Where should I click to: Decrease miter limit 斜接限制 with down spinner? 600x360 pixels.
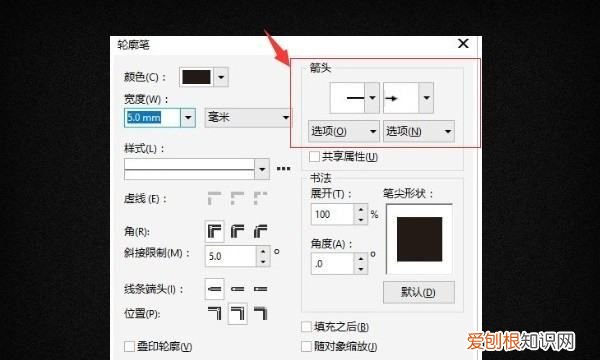263,261
